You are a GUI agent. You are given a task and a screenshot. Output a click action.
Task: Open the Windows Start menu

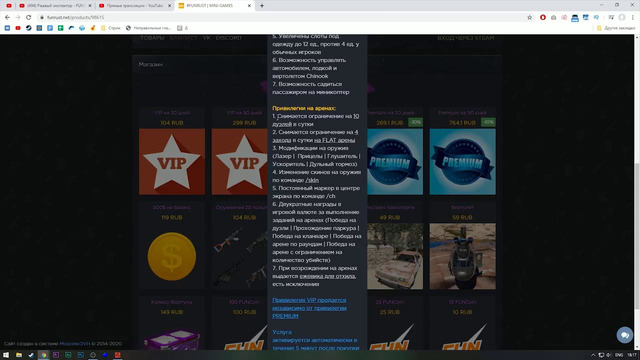tap(6, 355)
